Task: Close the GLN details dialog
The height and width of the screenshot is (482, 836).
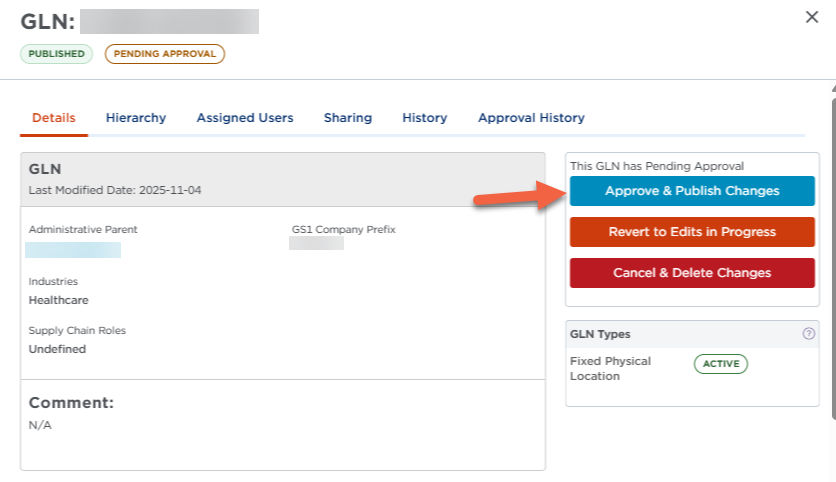Action: [812, 17]
